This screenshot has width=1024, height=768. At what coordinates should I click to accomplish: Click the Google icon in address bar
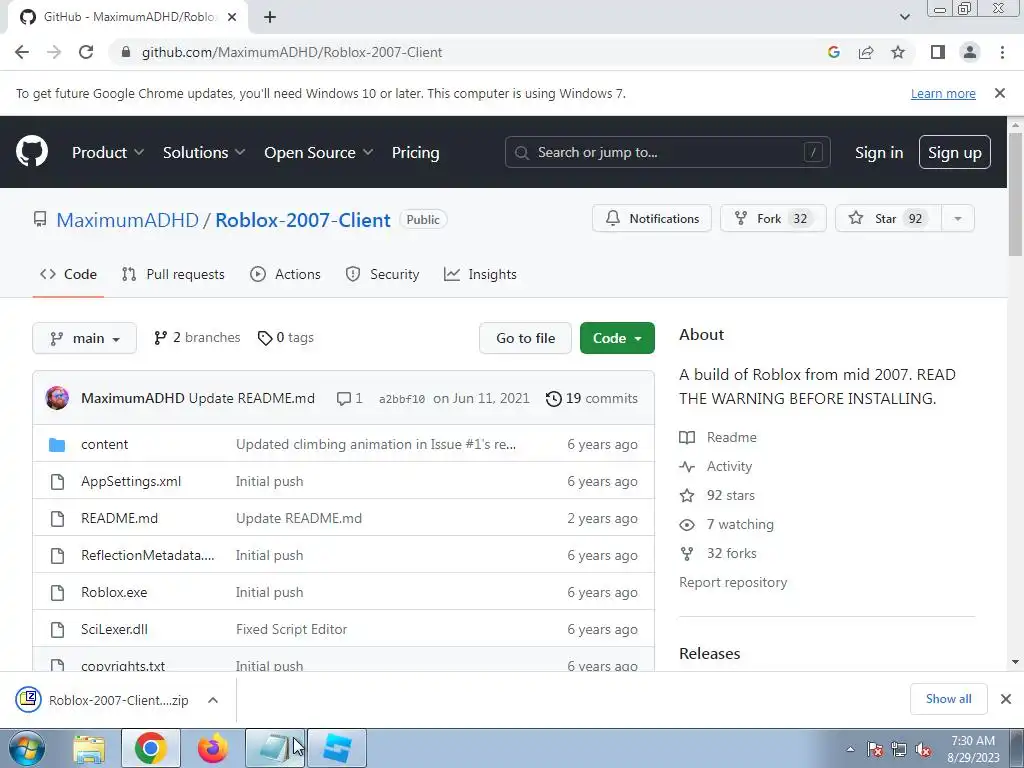833,52
